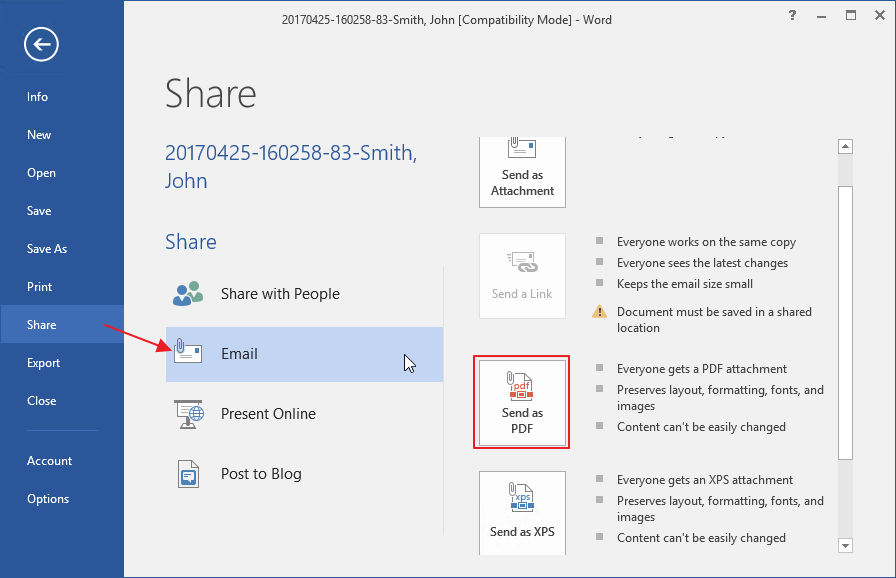Image resolution: width=896 pixels, height=578 pixels.
Task: Open Account settings in the sidebar
Action: tap(49, 461)
